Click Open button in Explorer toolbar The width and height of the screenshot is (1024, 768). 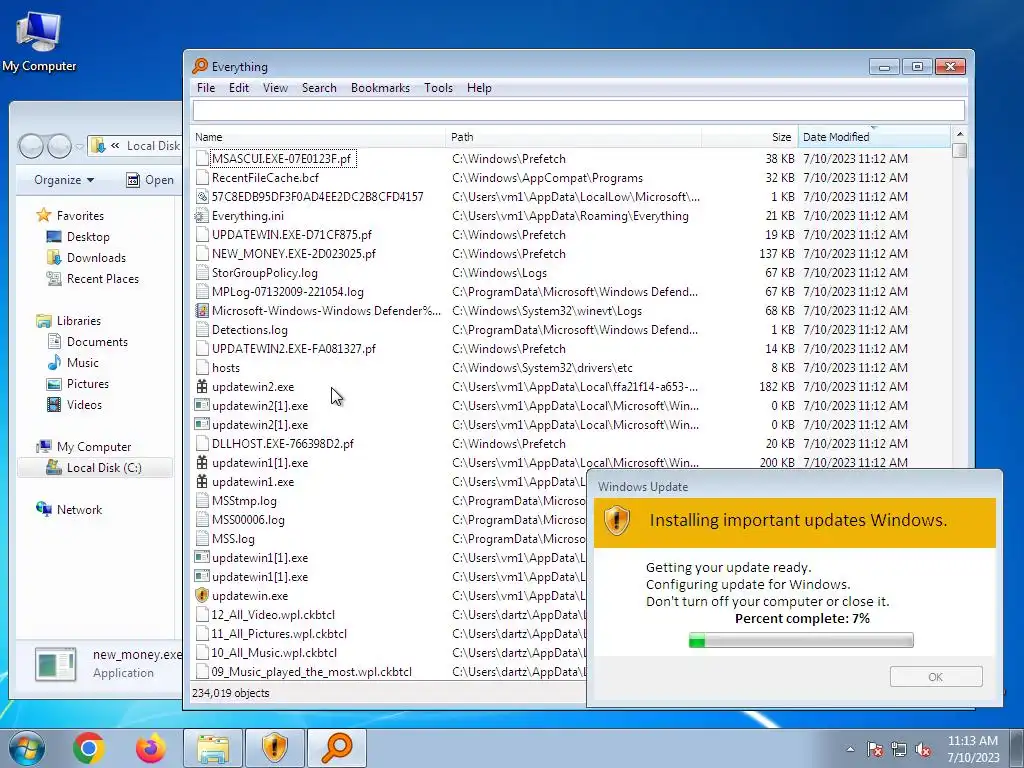[150, 180]
